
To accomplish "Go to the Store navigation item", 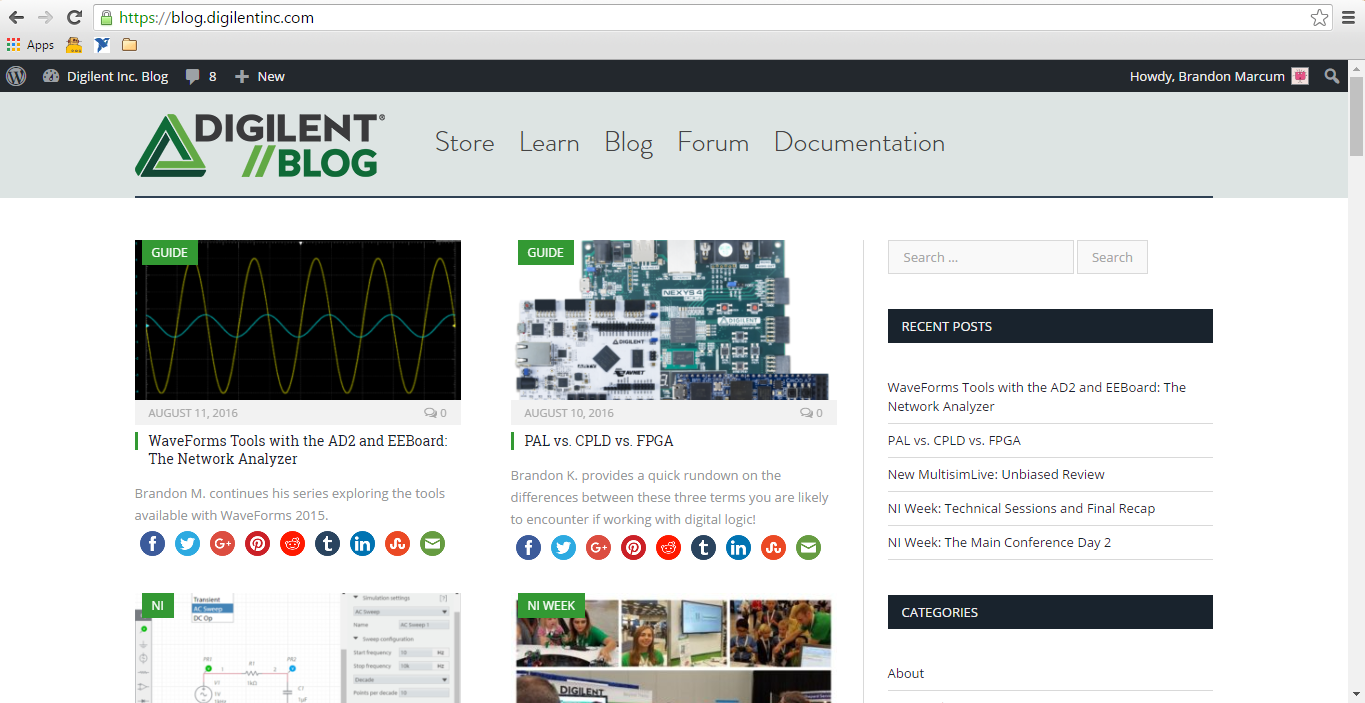I will [464, 143].
